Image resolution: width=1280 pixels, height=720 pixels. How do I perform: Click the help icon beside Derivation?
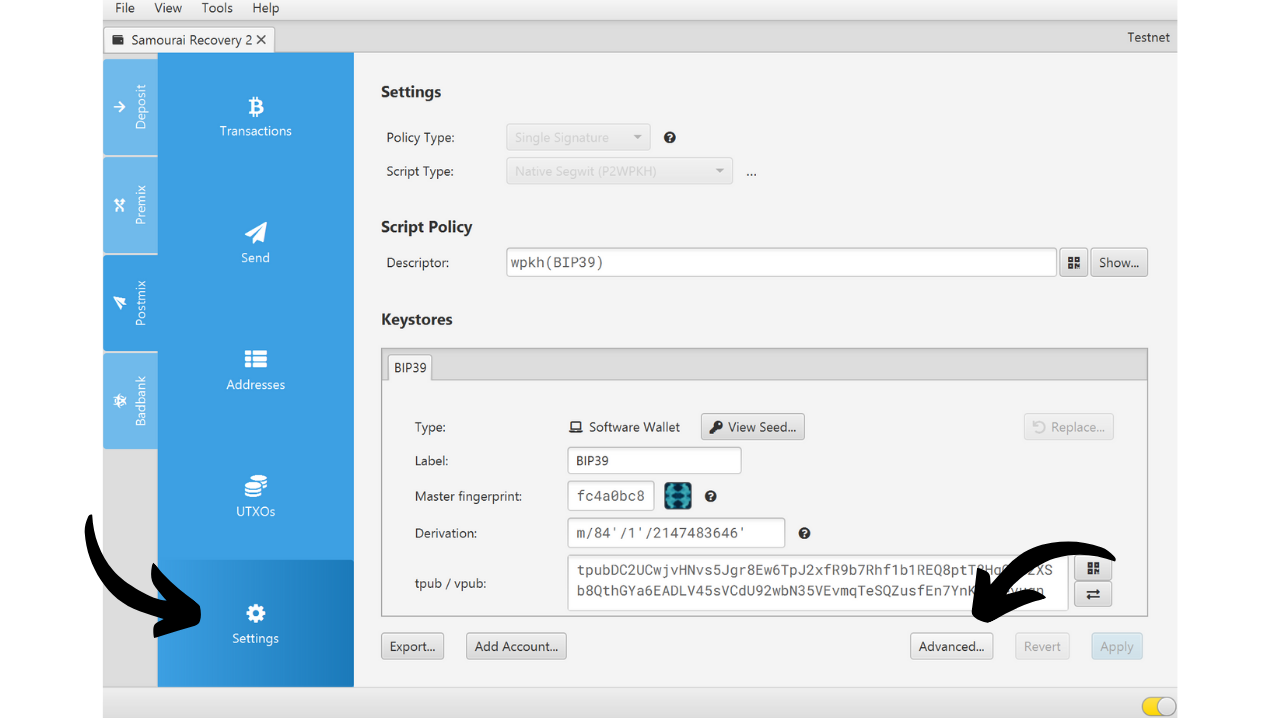pos(804,533)
